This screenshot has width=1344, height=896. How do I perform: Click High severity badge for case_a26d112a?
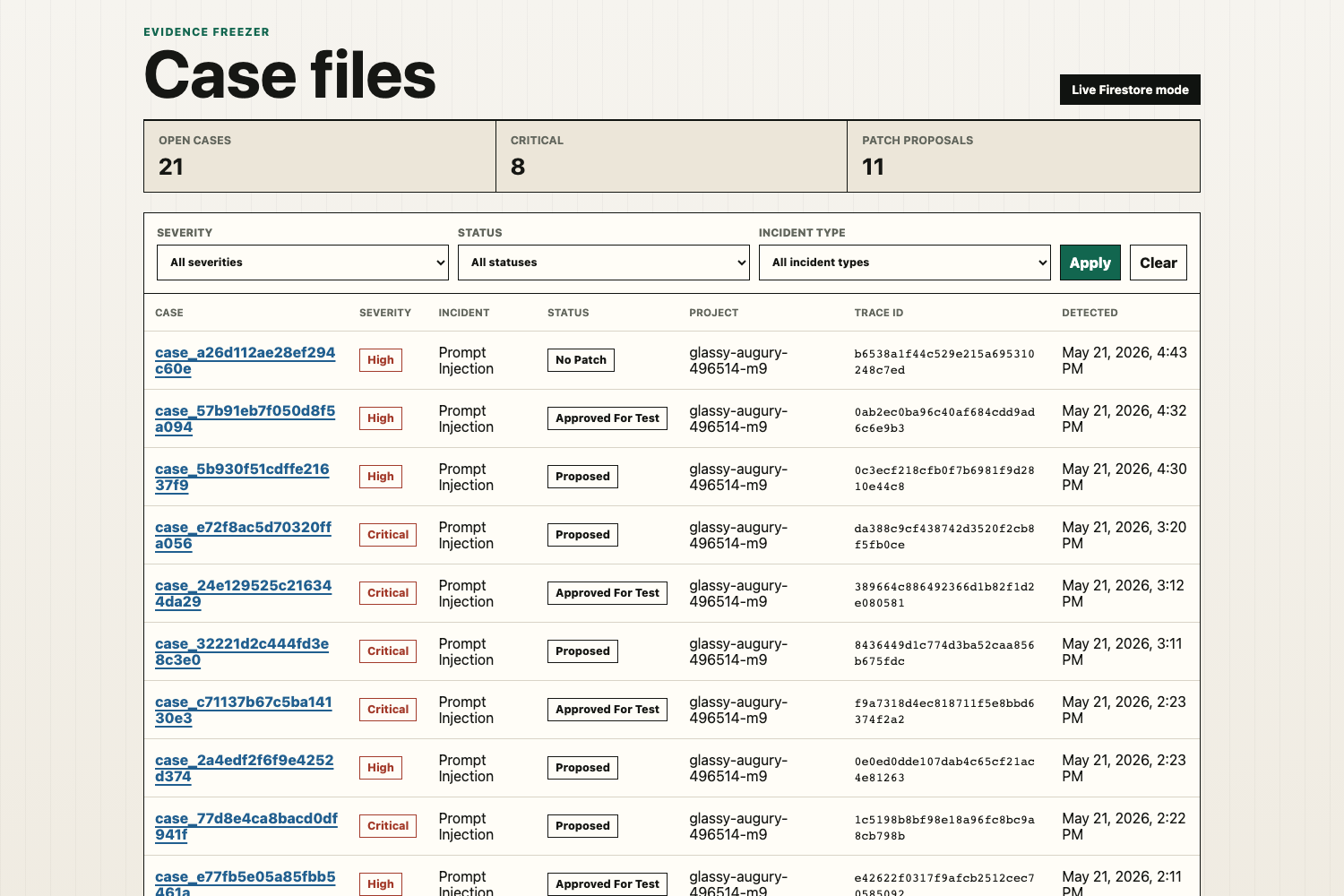[381, 360]
